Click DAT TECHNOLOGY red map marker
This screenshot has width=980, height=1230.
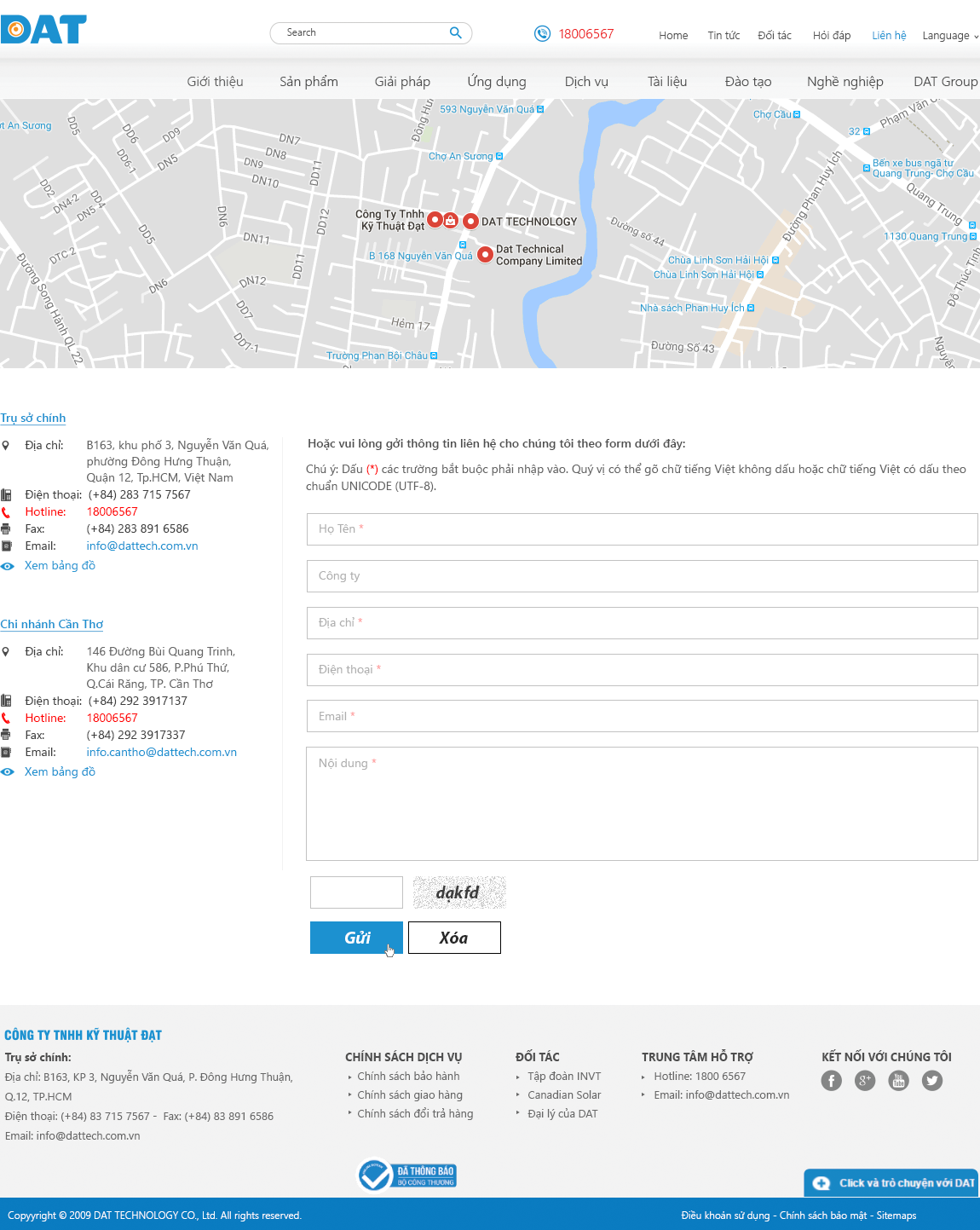click(x=470, y=222)
